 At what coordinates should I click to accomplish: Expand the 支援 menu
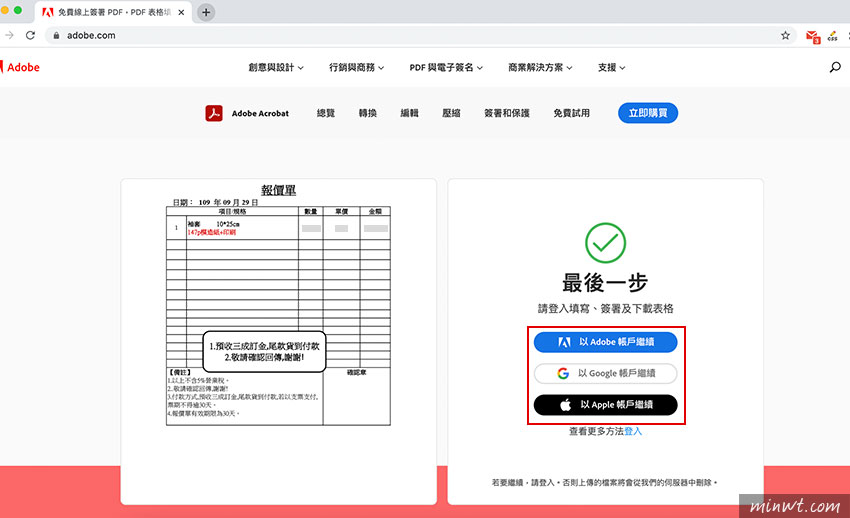(611, 67)
